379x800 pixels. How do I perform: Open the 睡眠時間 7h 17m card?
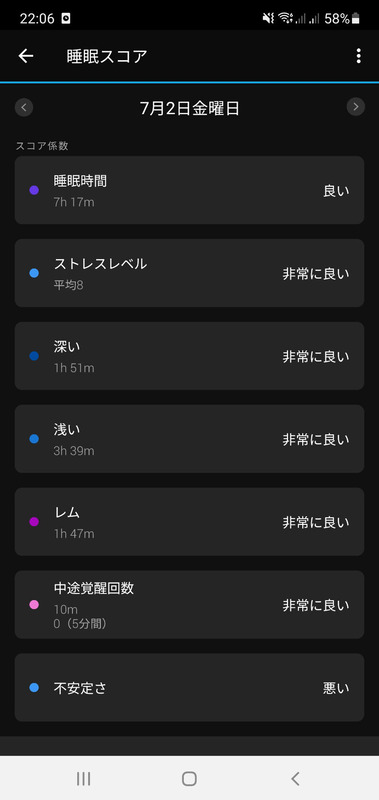(x=189, y=190)
